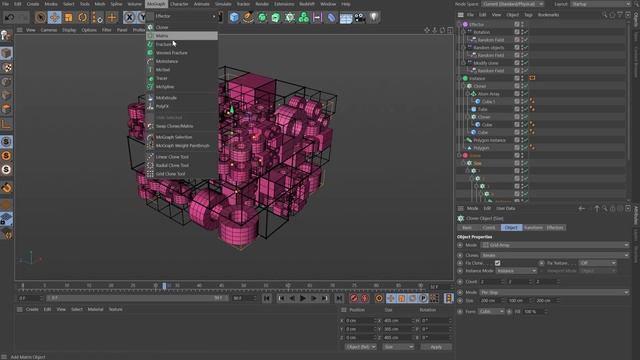640x360 pixels.
Task: Click the timeline current frame marker
Action: click(x=164, y=286)
